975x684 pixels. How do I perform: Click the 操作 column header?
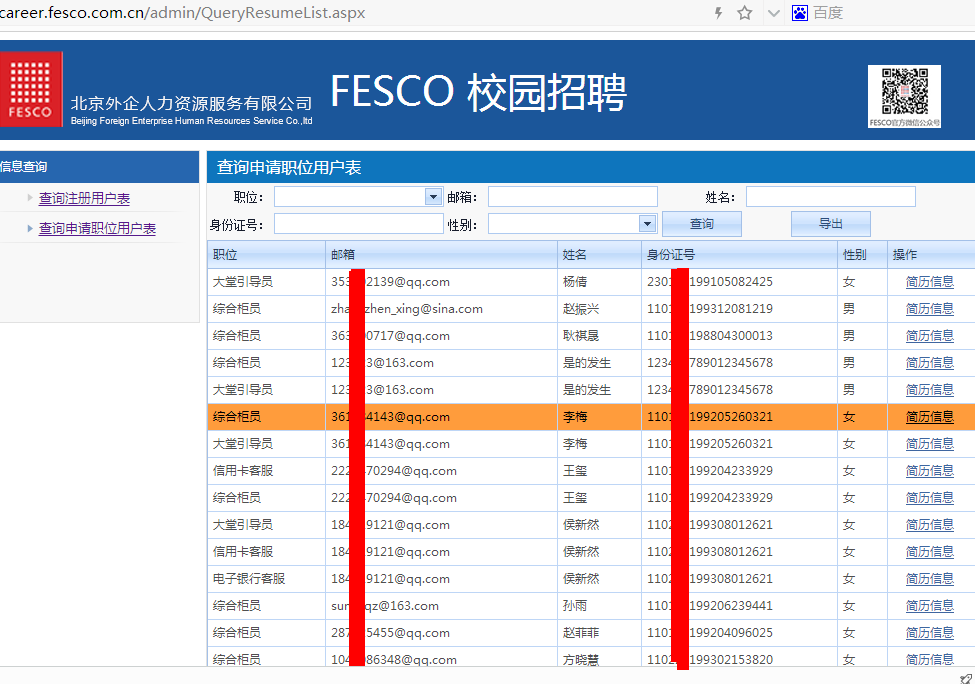pyautogui.click(x=931, y=255)
